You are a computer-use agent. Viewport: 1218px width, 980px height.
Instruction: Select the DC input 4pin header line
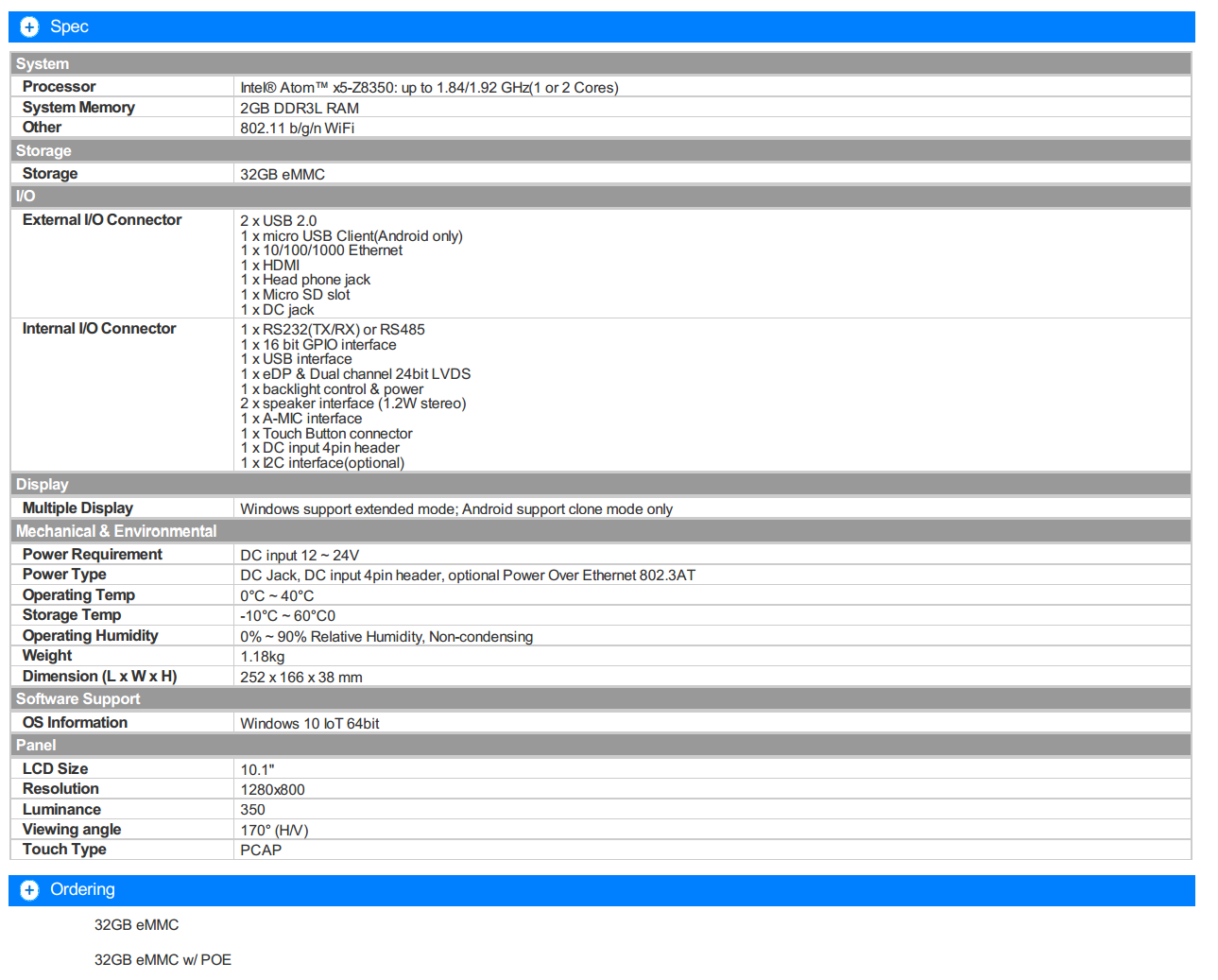319,448
